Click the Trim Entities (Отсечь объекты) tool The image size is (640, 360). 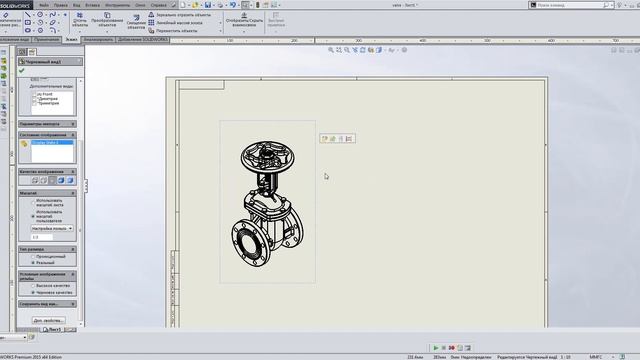(80, 20)
